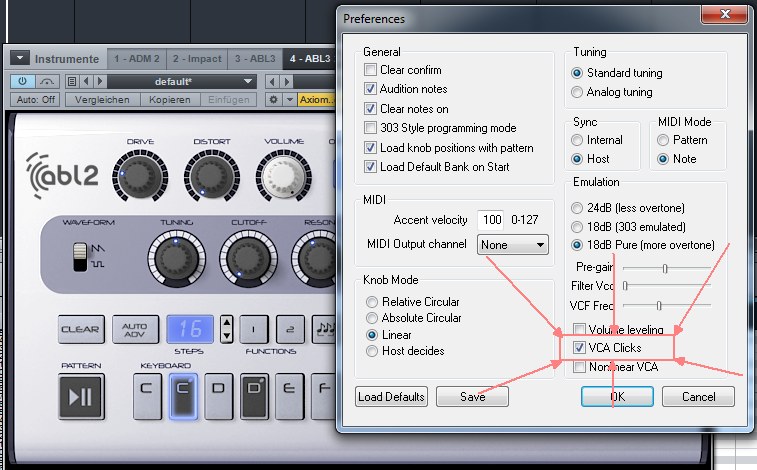
Task: Go to previous preset arrow left of default
Action: pos(86,81)
